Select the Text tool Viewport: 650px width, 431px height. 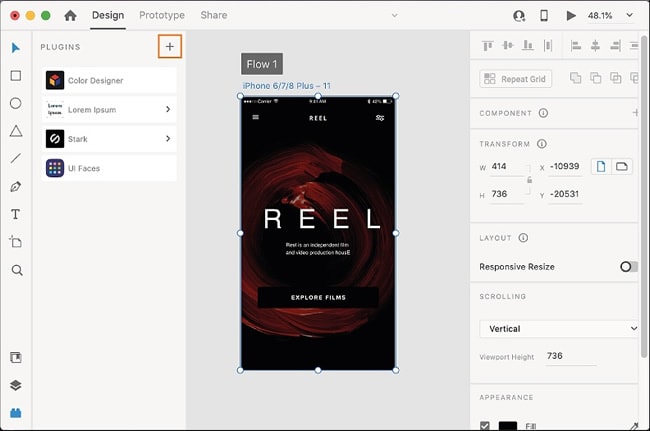[16, 214]
